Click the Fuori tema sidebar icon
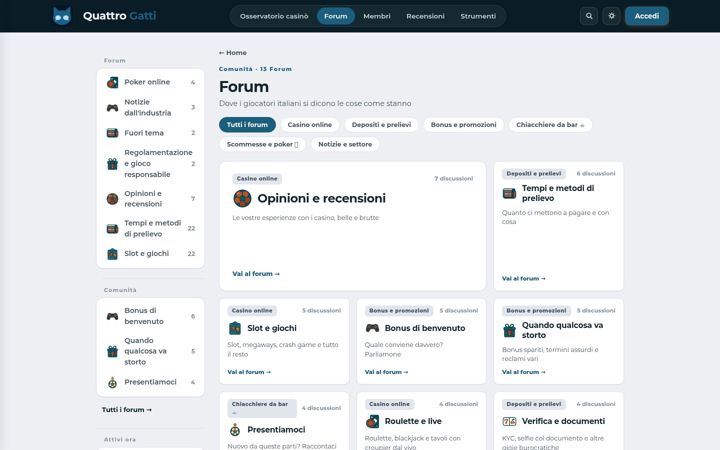 (112, 133)
